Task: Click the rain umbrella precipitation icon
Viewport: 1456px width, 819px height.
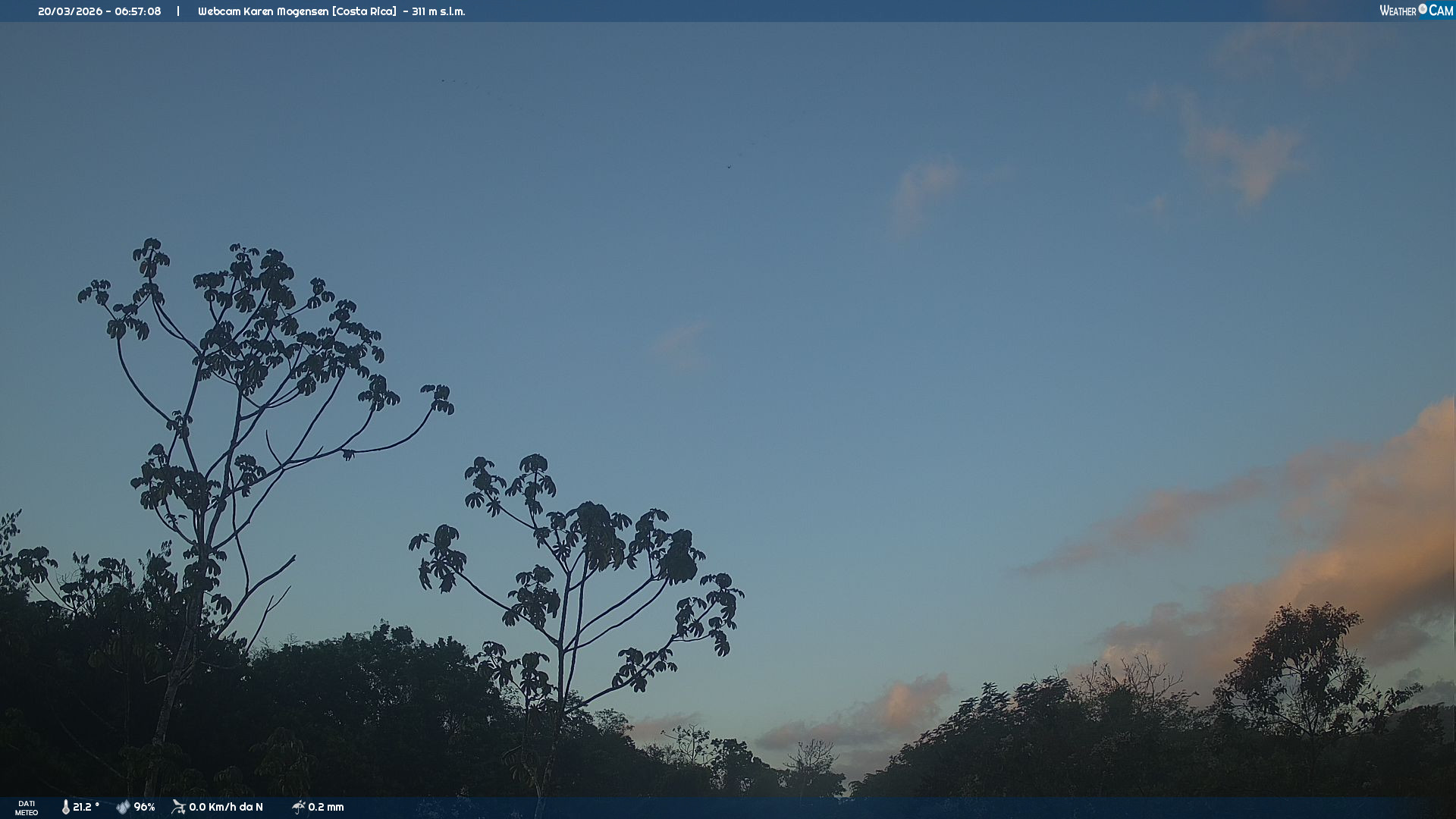Action: click(298, 807)
